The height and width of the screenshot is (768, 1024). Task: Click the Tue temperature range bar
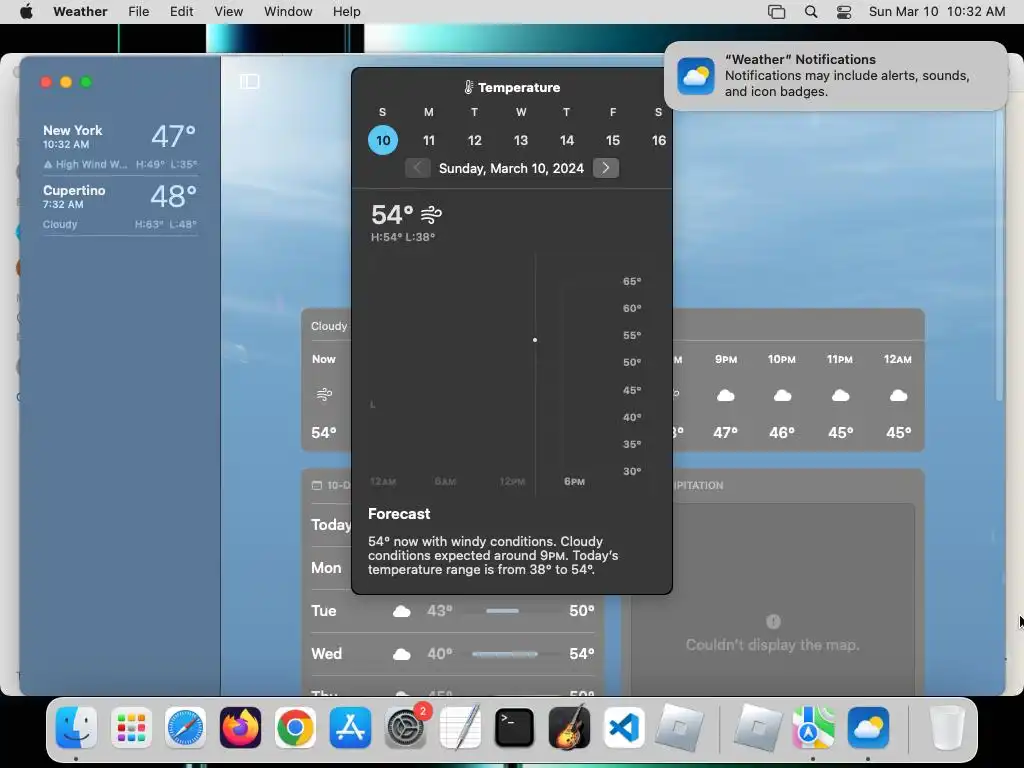(x=503, y=611)
